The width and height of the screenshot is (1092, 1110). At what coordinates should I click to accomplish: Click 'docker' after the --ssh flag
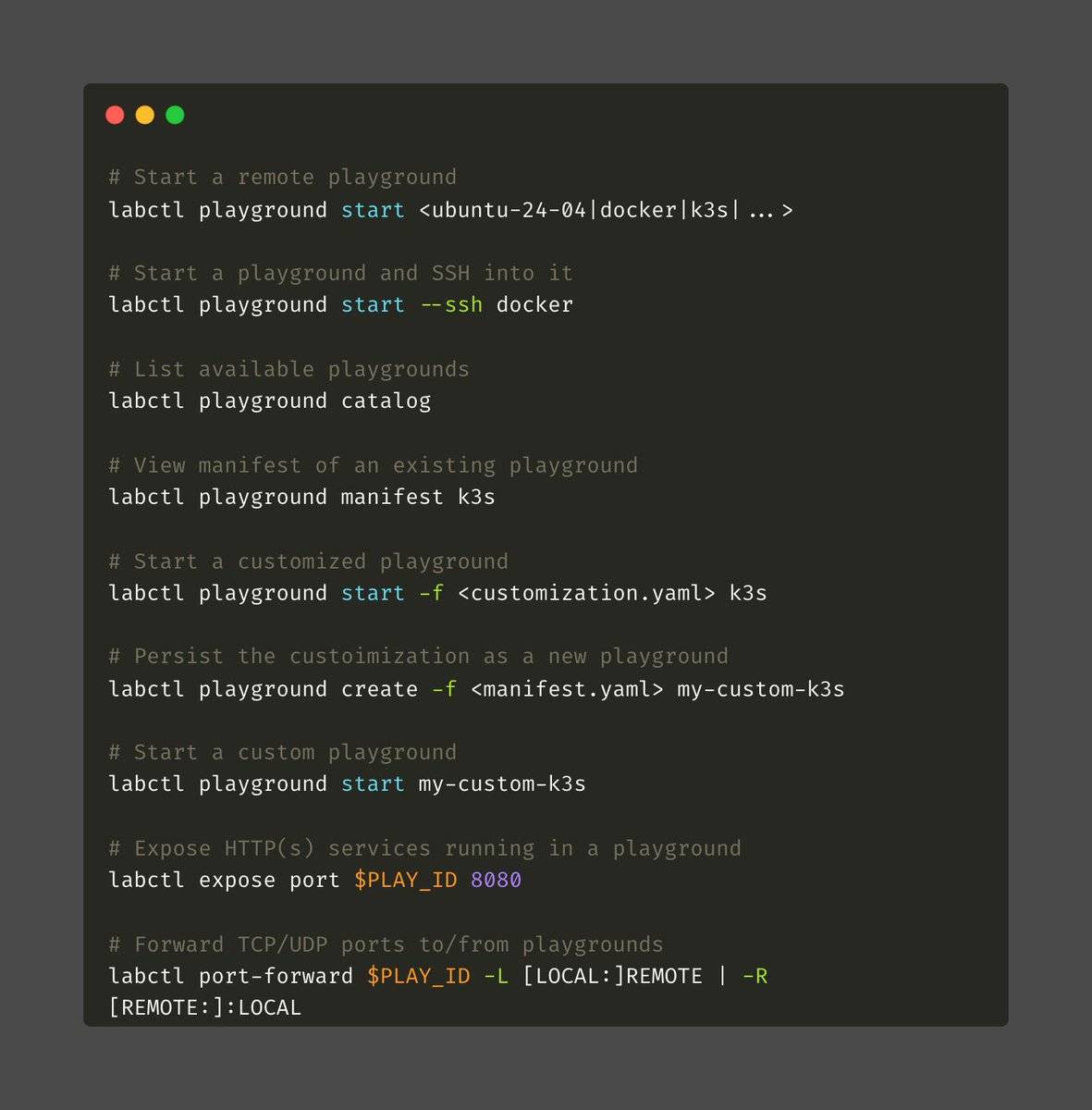click(x=534, y=305)
